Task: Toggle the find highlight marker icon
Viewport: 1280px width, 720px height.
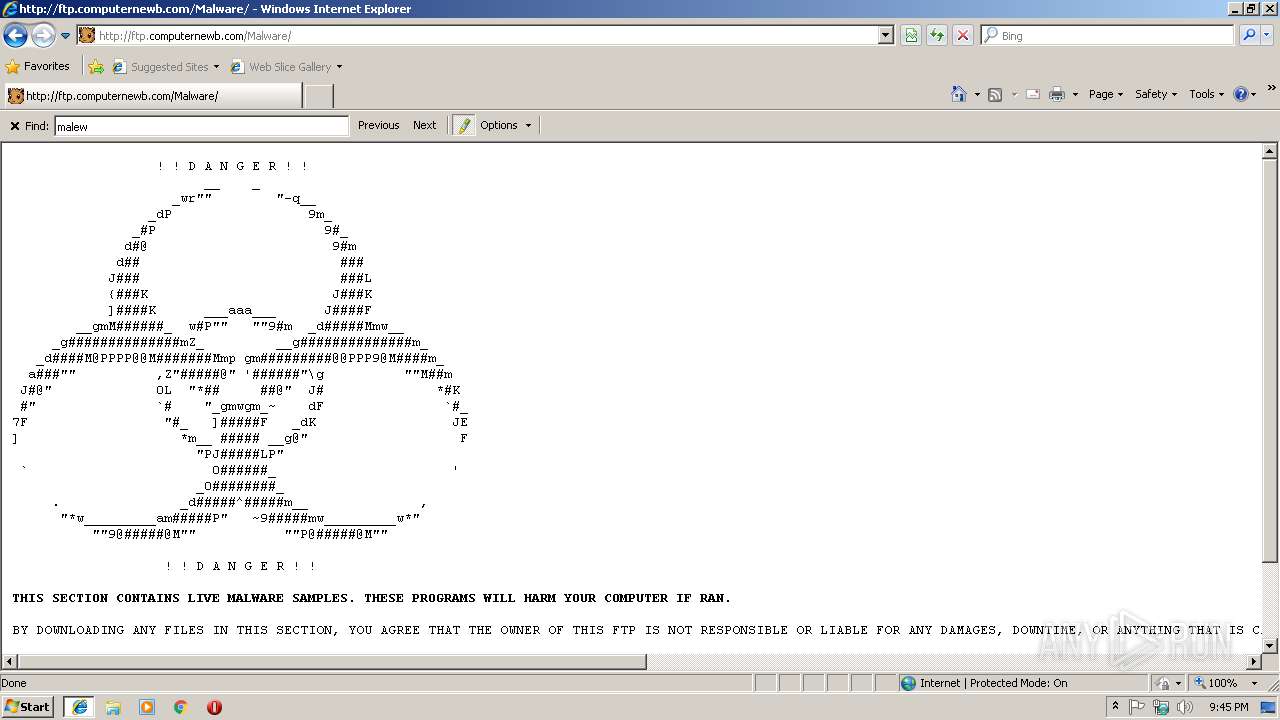Action: 463,126
